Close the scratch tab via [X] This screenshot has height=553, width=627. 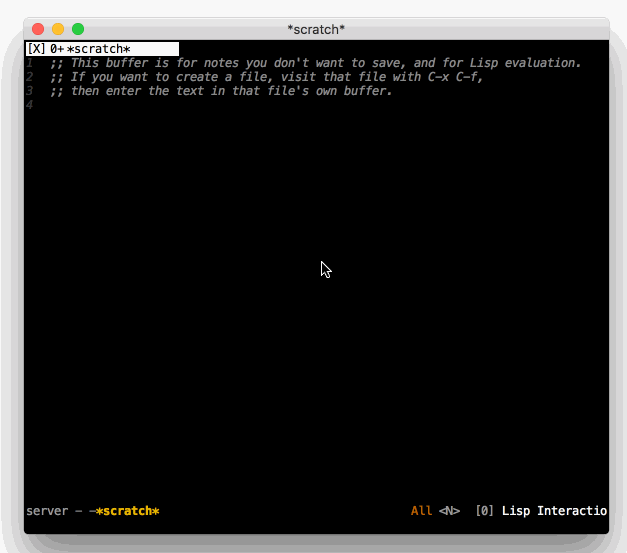(x=36, y=49)
